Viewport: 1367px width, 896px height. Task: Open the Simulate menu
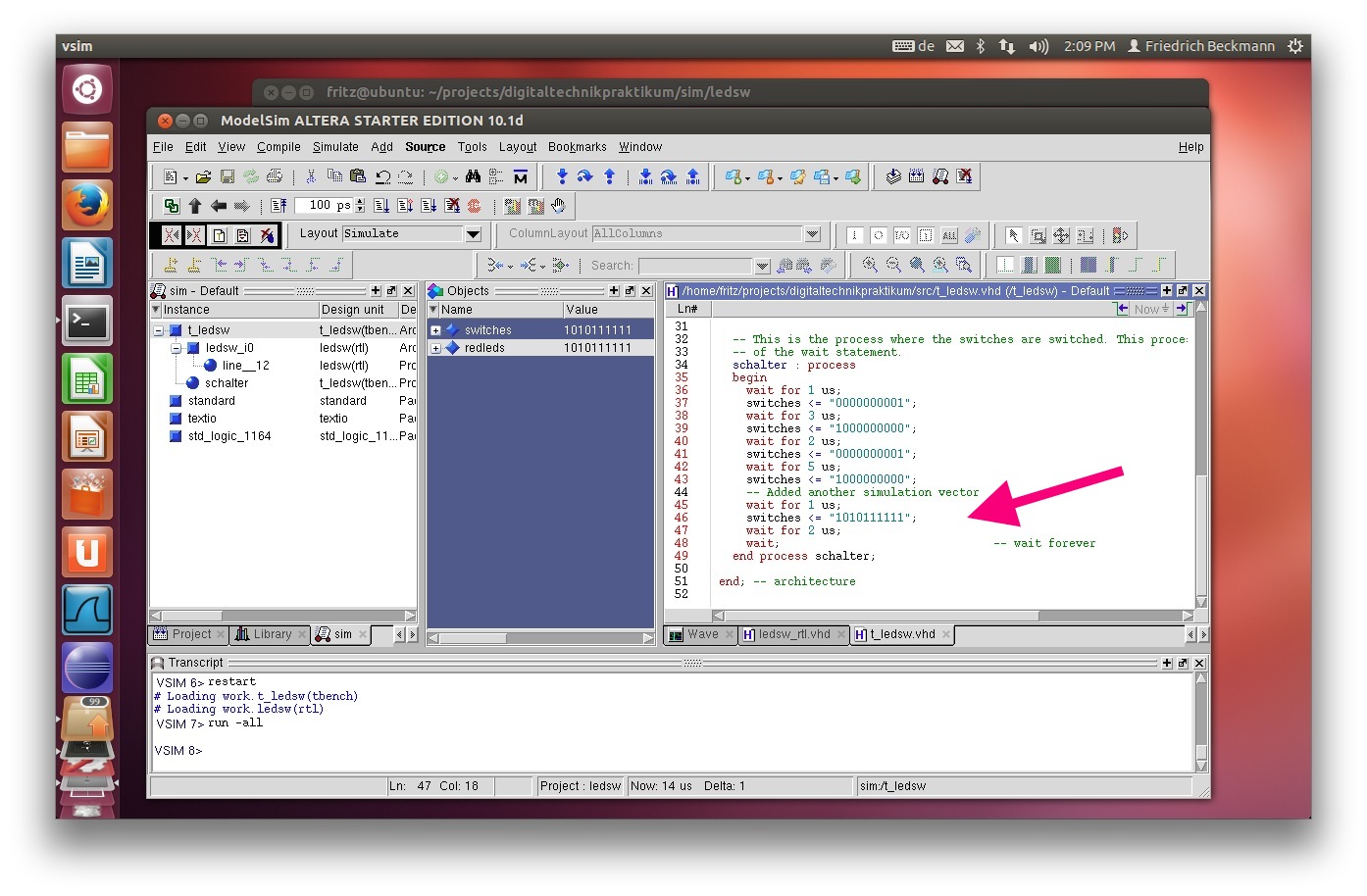pos(335,147)
